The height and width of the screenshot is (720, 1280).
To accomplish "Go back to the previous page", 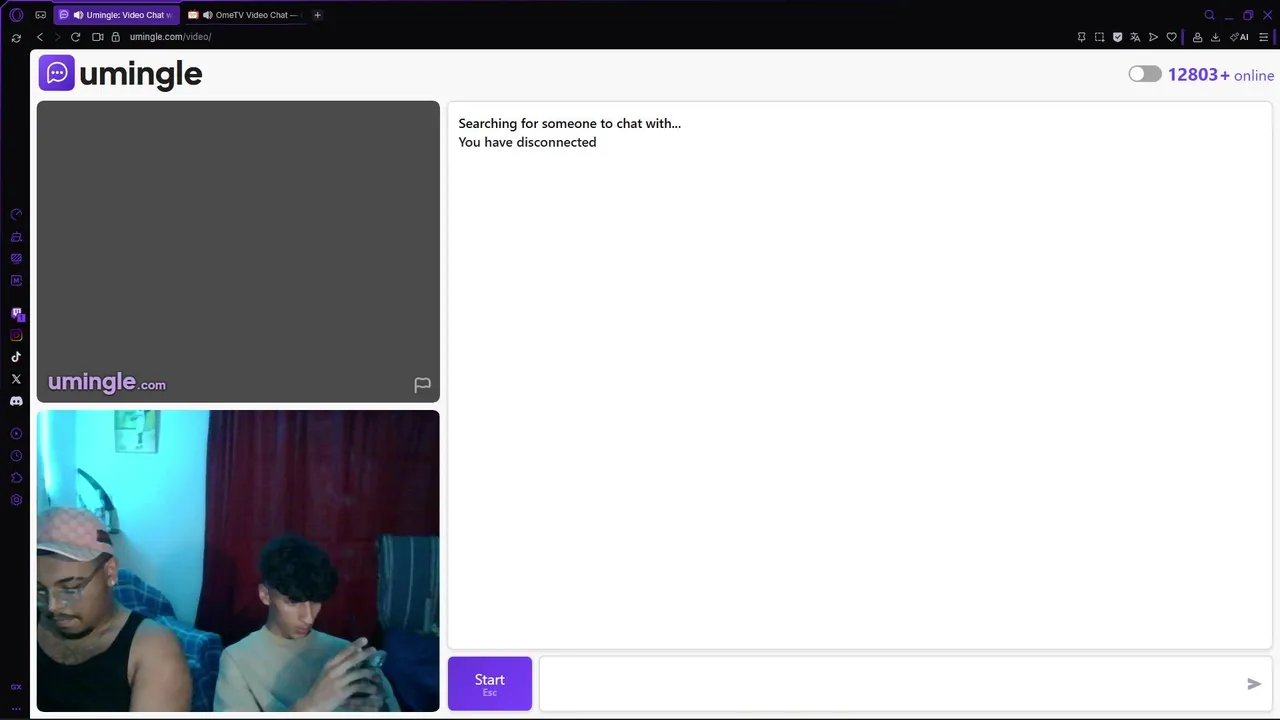I will pyautogui.click(x=40, y=37).
